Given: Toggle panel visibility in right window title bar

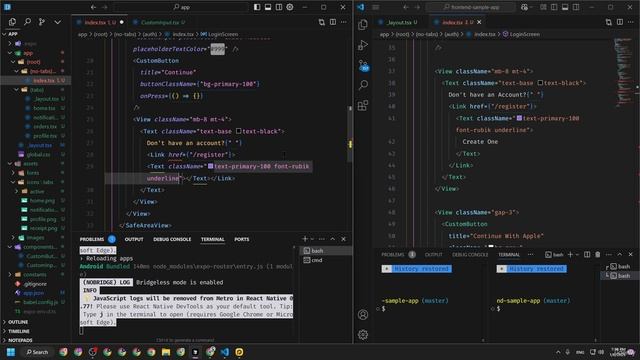Looking at the screenshot, I should pos(565,7).
